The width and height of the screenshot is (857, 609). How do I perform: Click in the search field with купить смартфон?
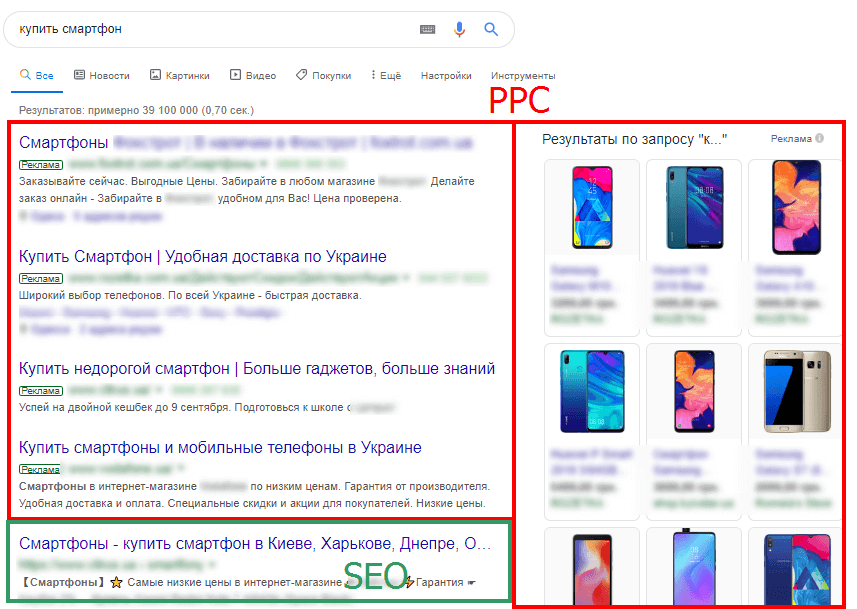(x=200, y=30)
